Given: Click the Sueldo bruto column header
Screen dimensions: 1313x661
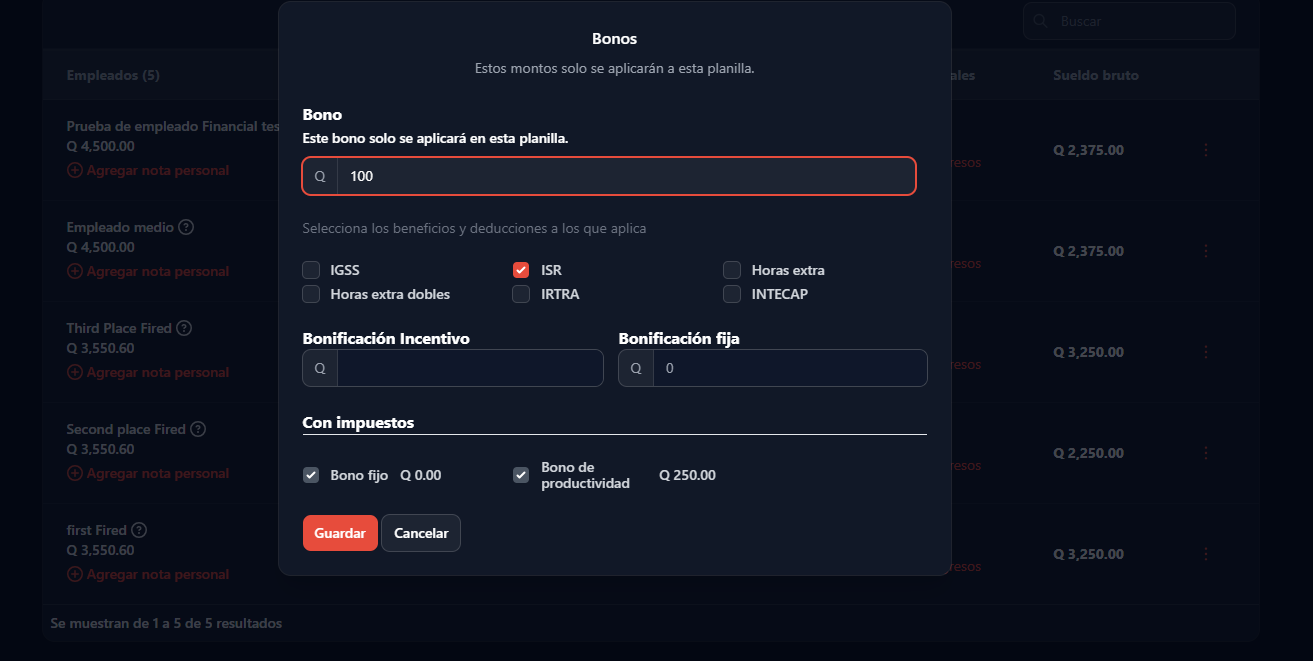Looking at the screenshot, I should coord(1096,75).
